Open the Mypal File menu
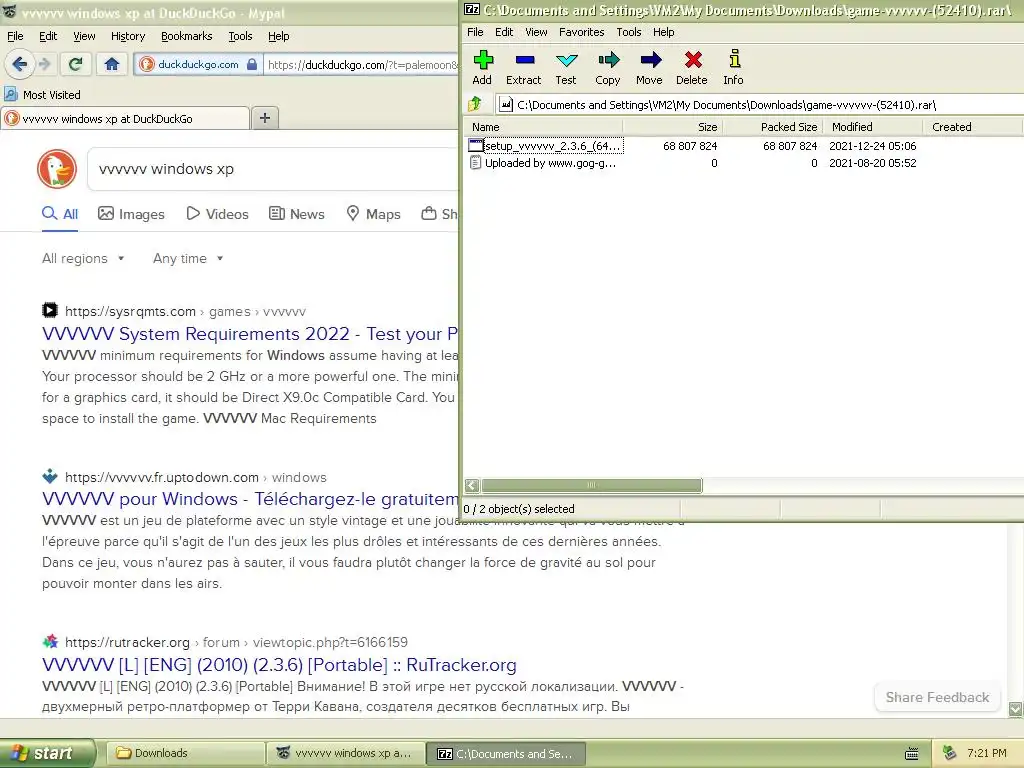The height and width of the screenshot is (768, 1024). tap(15, 37)
